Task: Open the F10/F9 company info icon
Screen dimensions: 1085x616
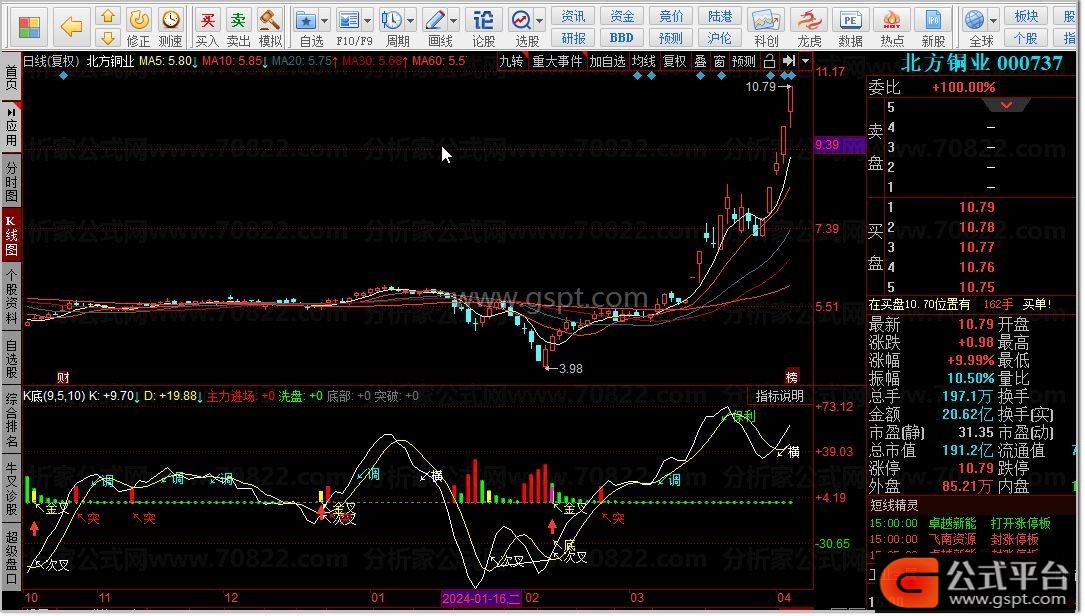Action: pos(349,19)
